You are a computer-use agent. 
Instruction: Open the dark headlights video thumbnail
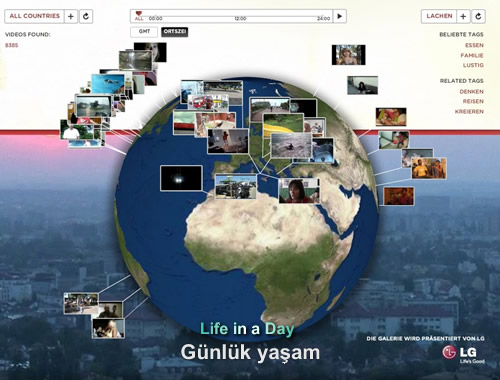click(181, 178)
